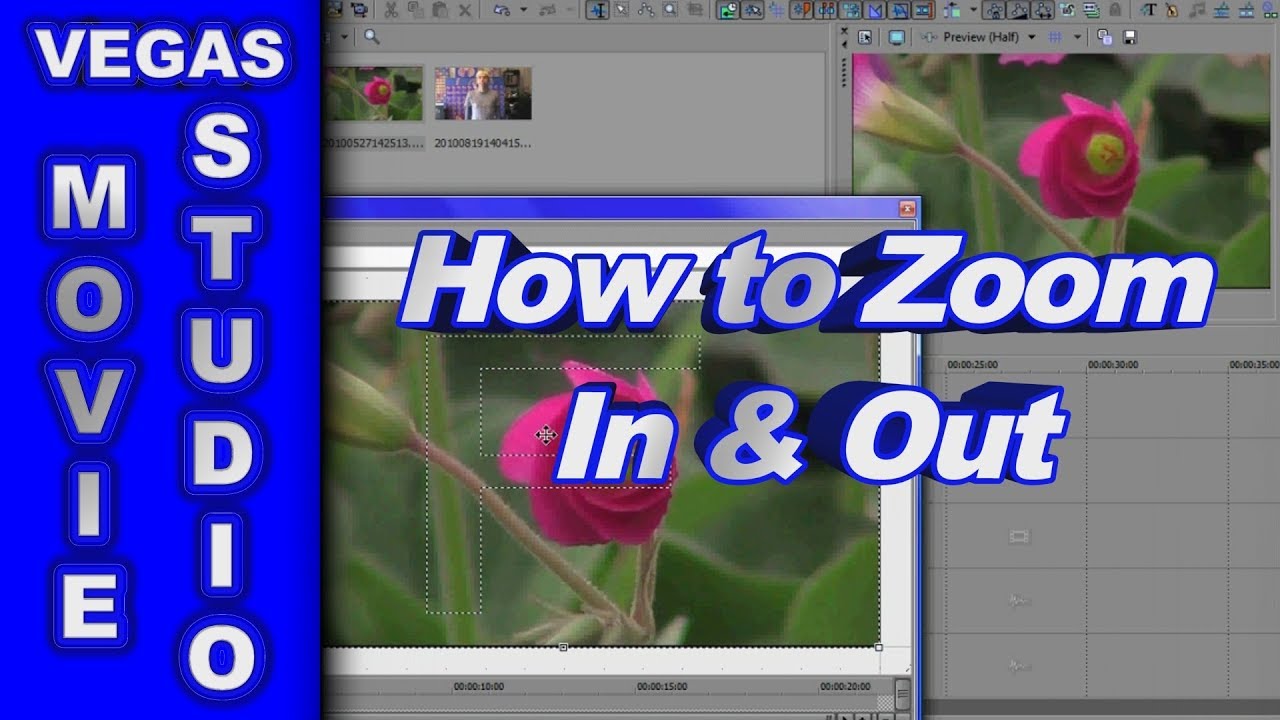Click 00:00:10:00 on Pan/Crop keyframe ruler
The width and height of the screenshot is (1280, 720).
tap(478, 687)
